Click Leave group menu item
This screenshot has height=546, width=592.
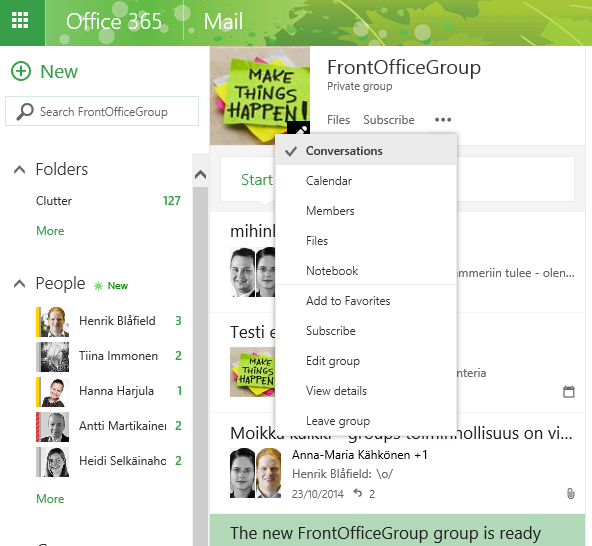click(x=366, y=421)
